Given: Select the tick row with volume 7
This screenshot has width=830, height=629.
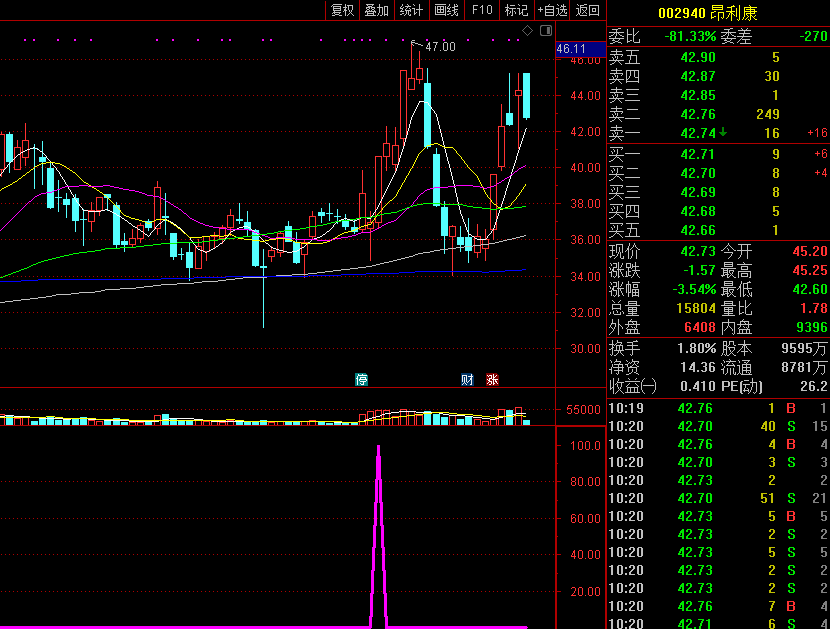Looking at the screenshot, I should tap(718, 606).
